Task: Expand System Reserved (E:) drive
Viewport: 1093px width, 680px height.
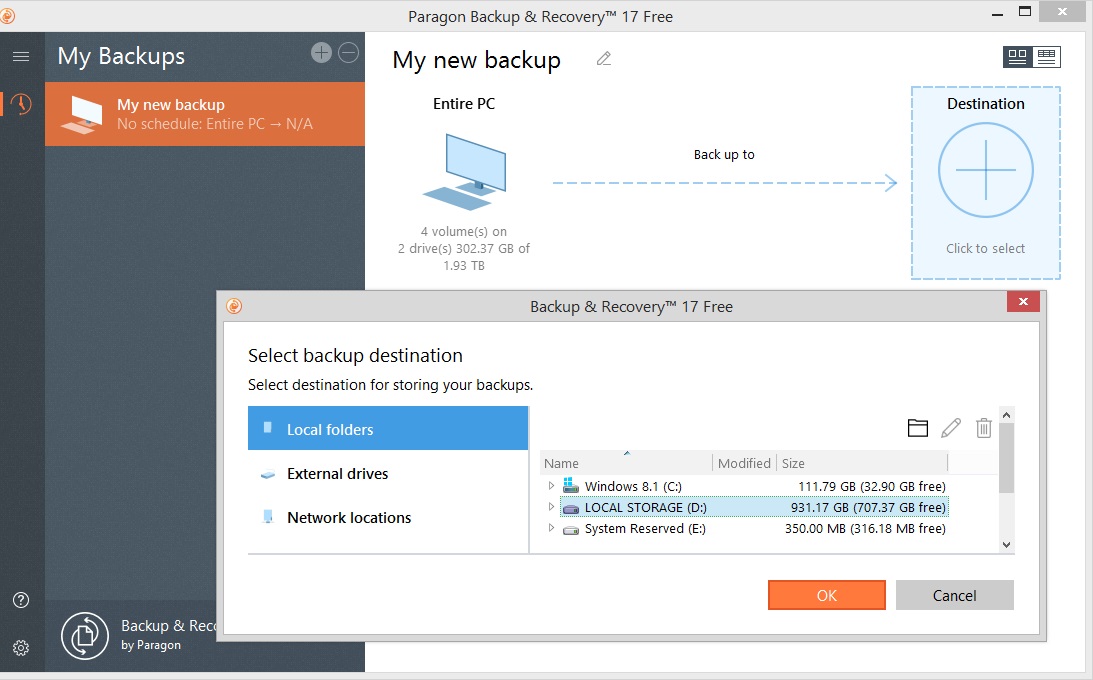Action: tap(551, 528)
